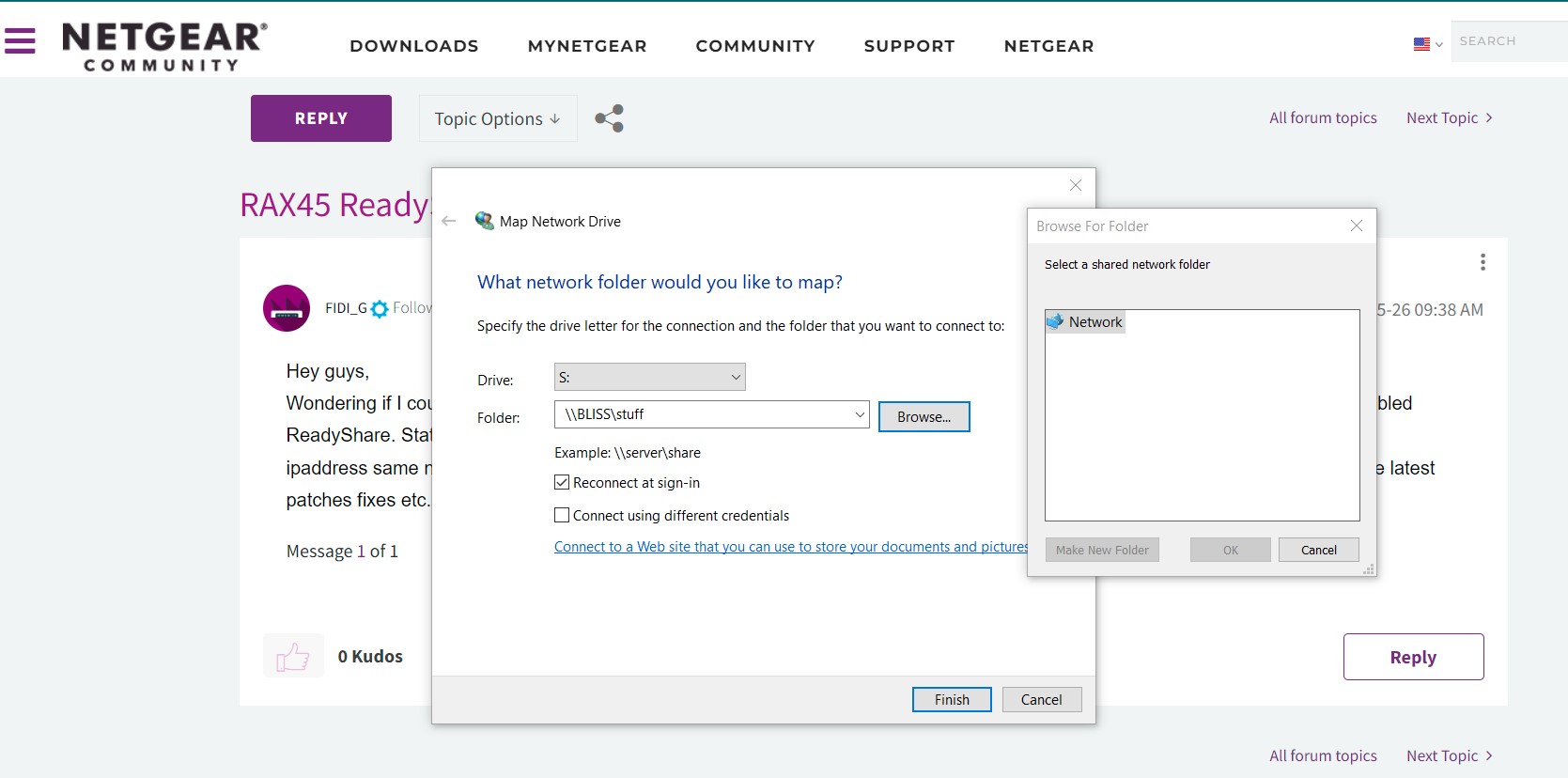Click the FIDI_G user avatar
Screen dimensions: 1568x778
[287, 308]
